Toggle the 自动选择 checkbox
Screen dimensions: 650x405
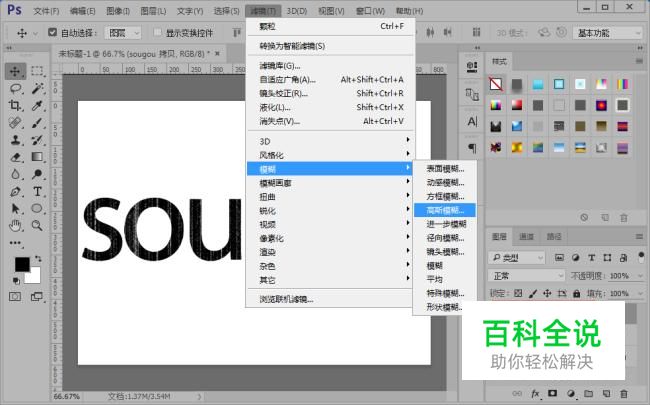click(x=52, y=32)
